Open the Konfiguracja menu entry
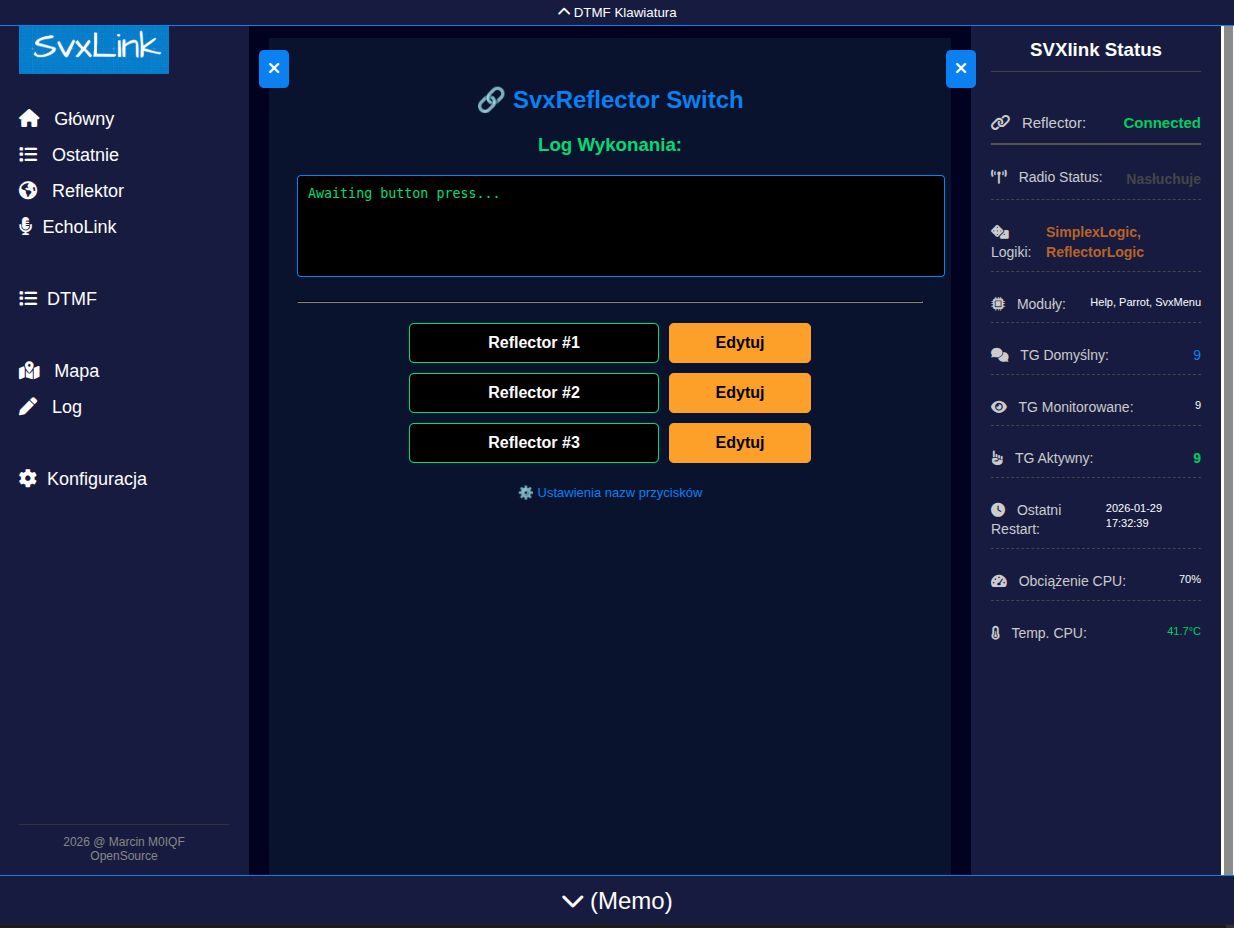1234x928 pixels. click(x=96, y=479)
